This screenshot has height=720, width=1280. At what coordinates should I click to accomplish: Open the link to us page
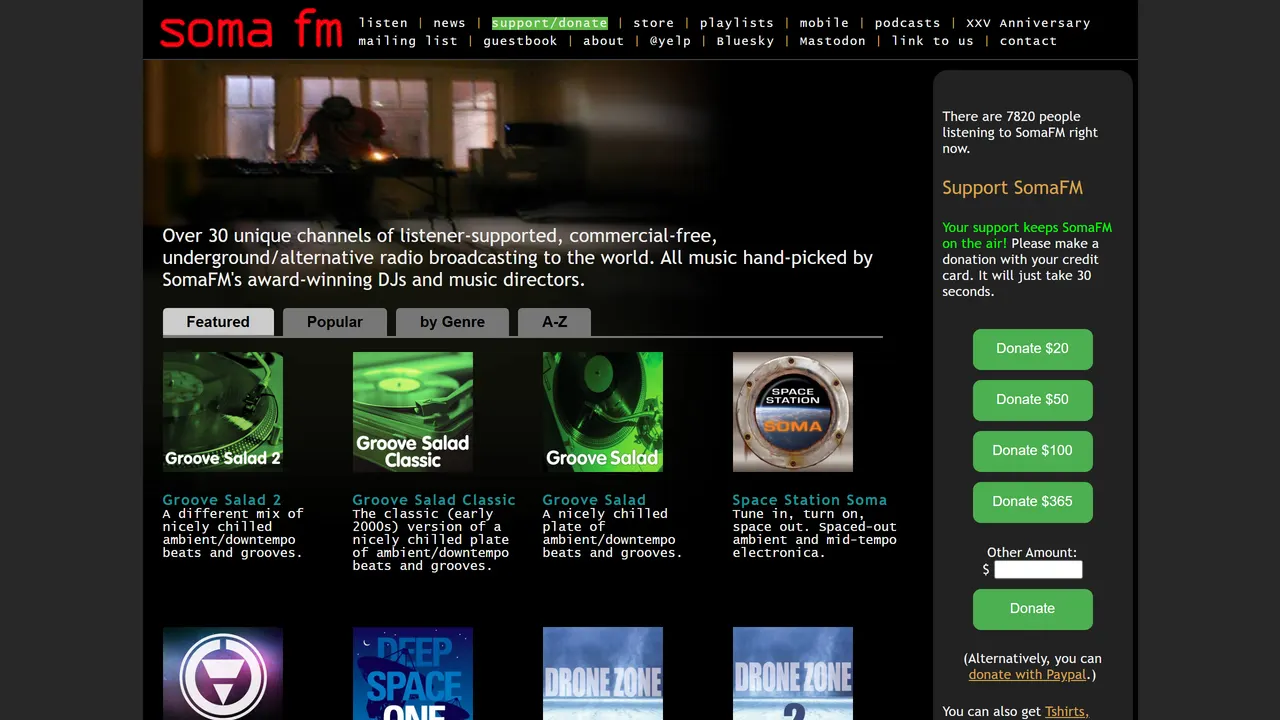pos(932,41)
